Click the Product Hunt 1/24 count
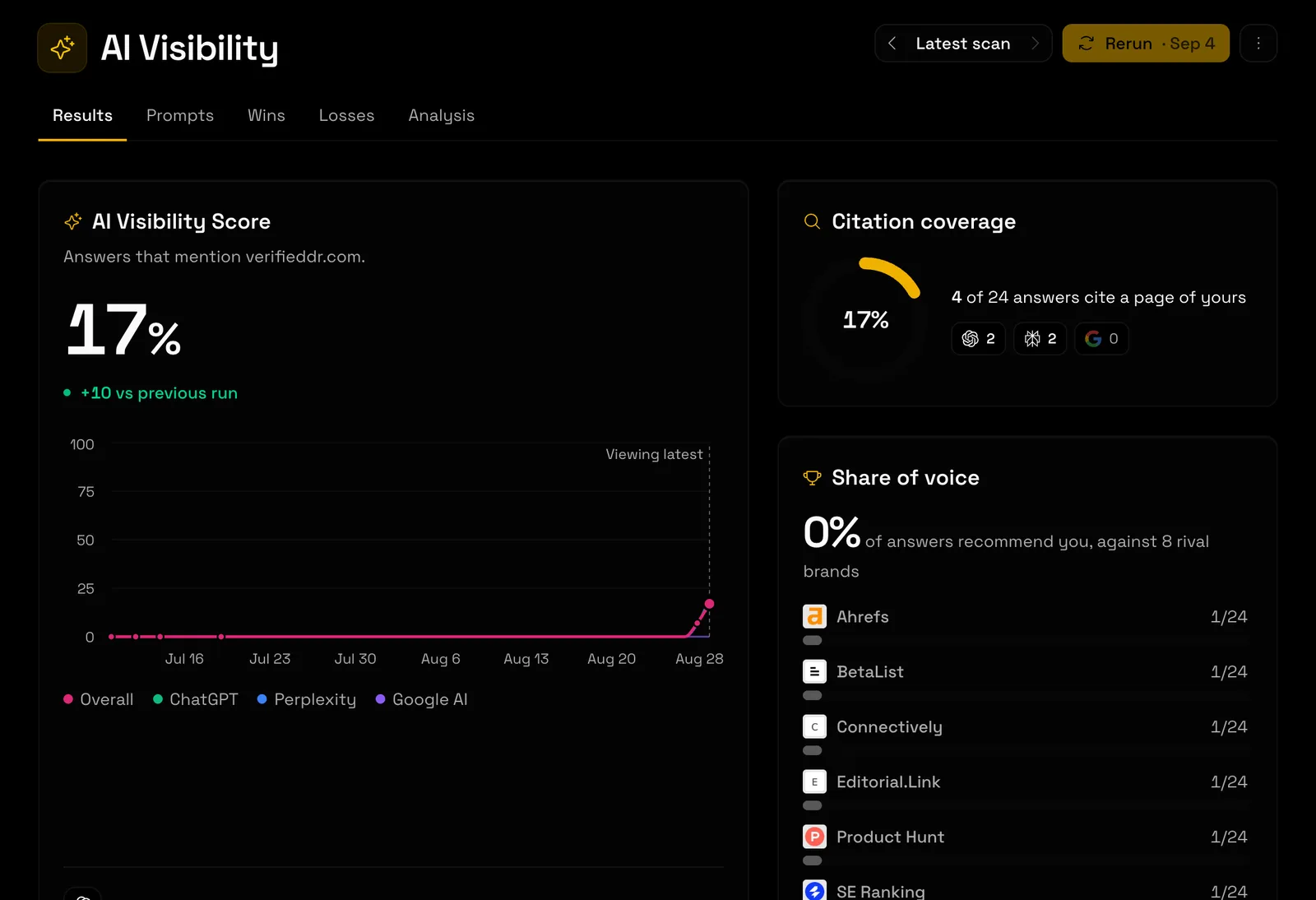The width and height of the screenshot is (1316, 900). [1229, 837]
